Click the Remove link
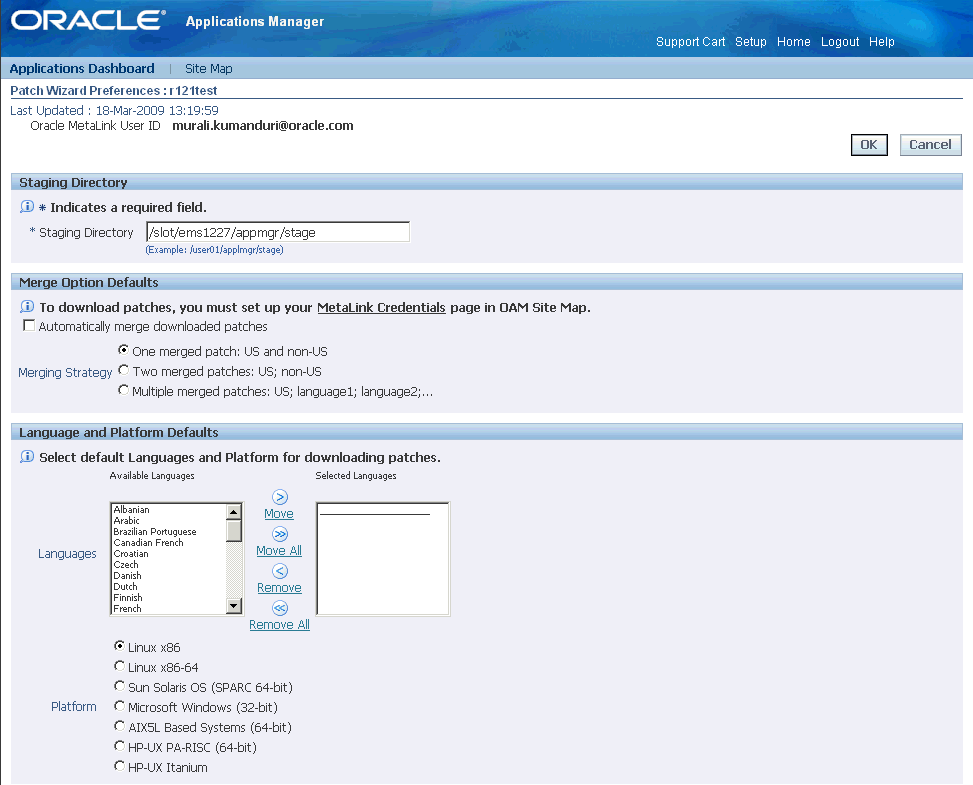 279,588
